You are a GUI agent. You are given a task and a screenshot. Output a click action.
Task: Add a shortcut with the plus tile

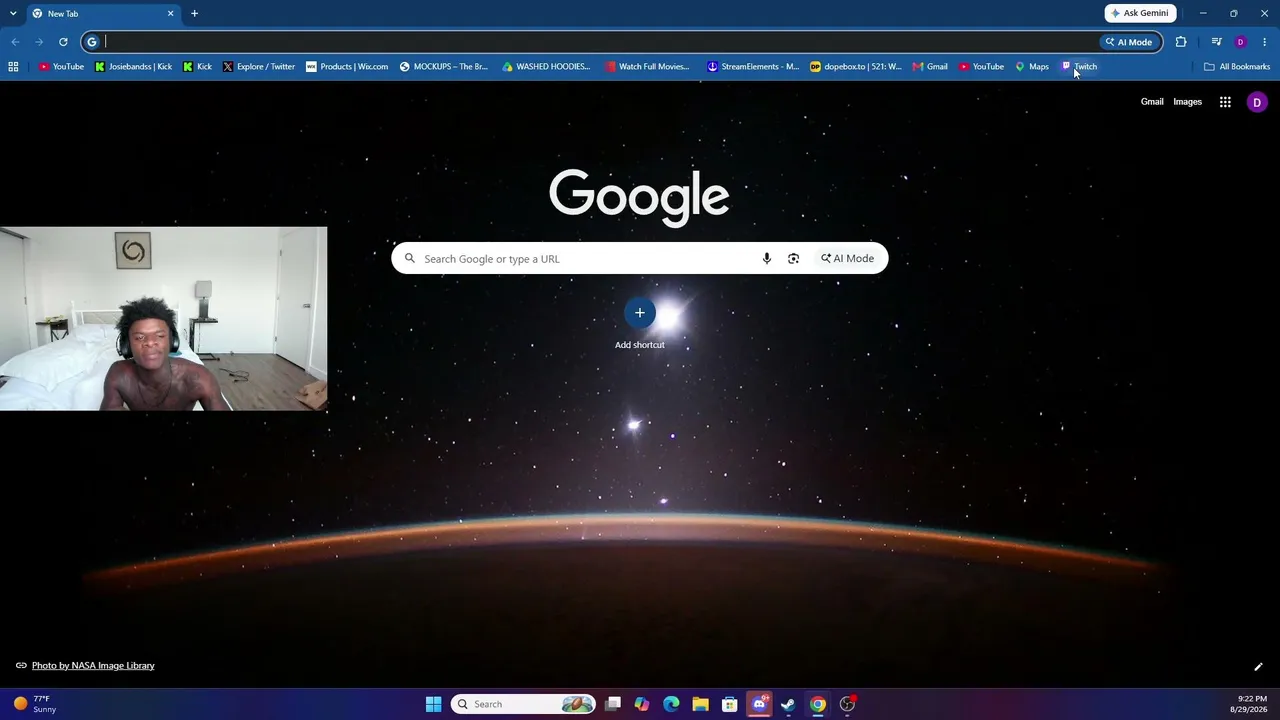pyautogui.click(x=640, y=313)
